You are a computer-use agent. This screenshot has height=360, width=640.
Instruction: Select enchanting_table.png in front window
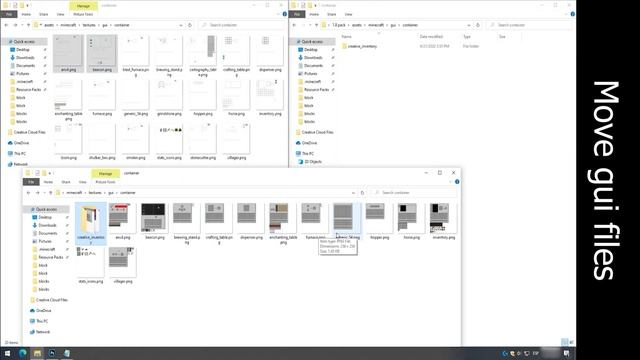click(x=282, y=223)
